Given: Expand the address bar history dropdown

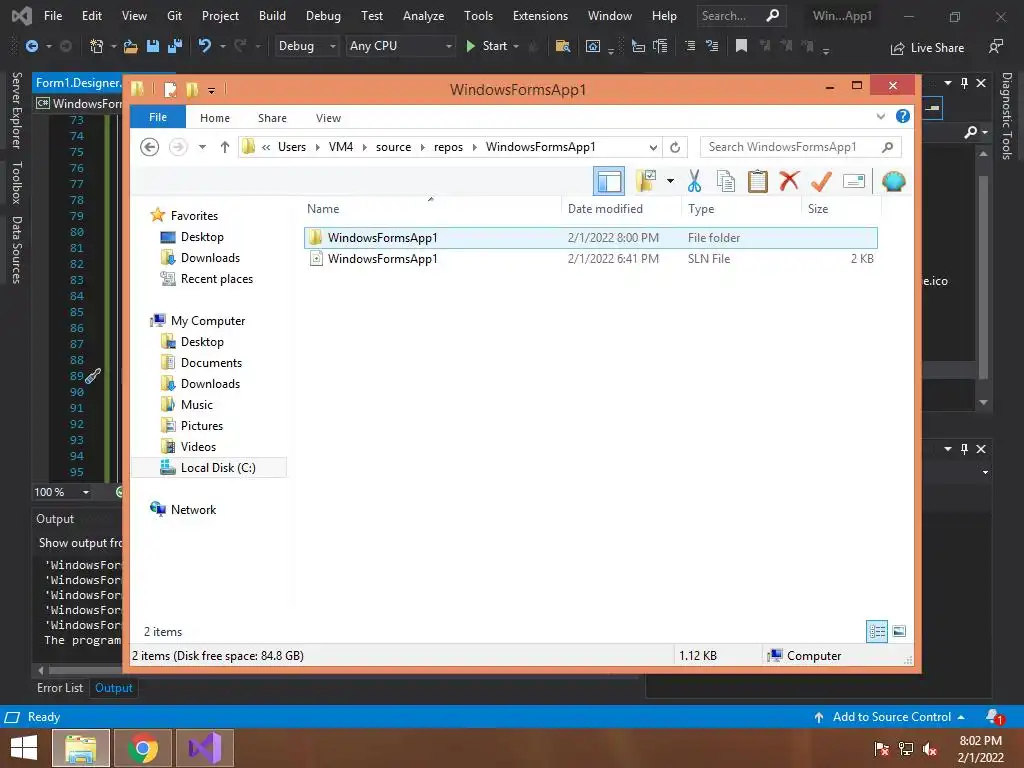Looking at the screenshot, I should [653, 148].
